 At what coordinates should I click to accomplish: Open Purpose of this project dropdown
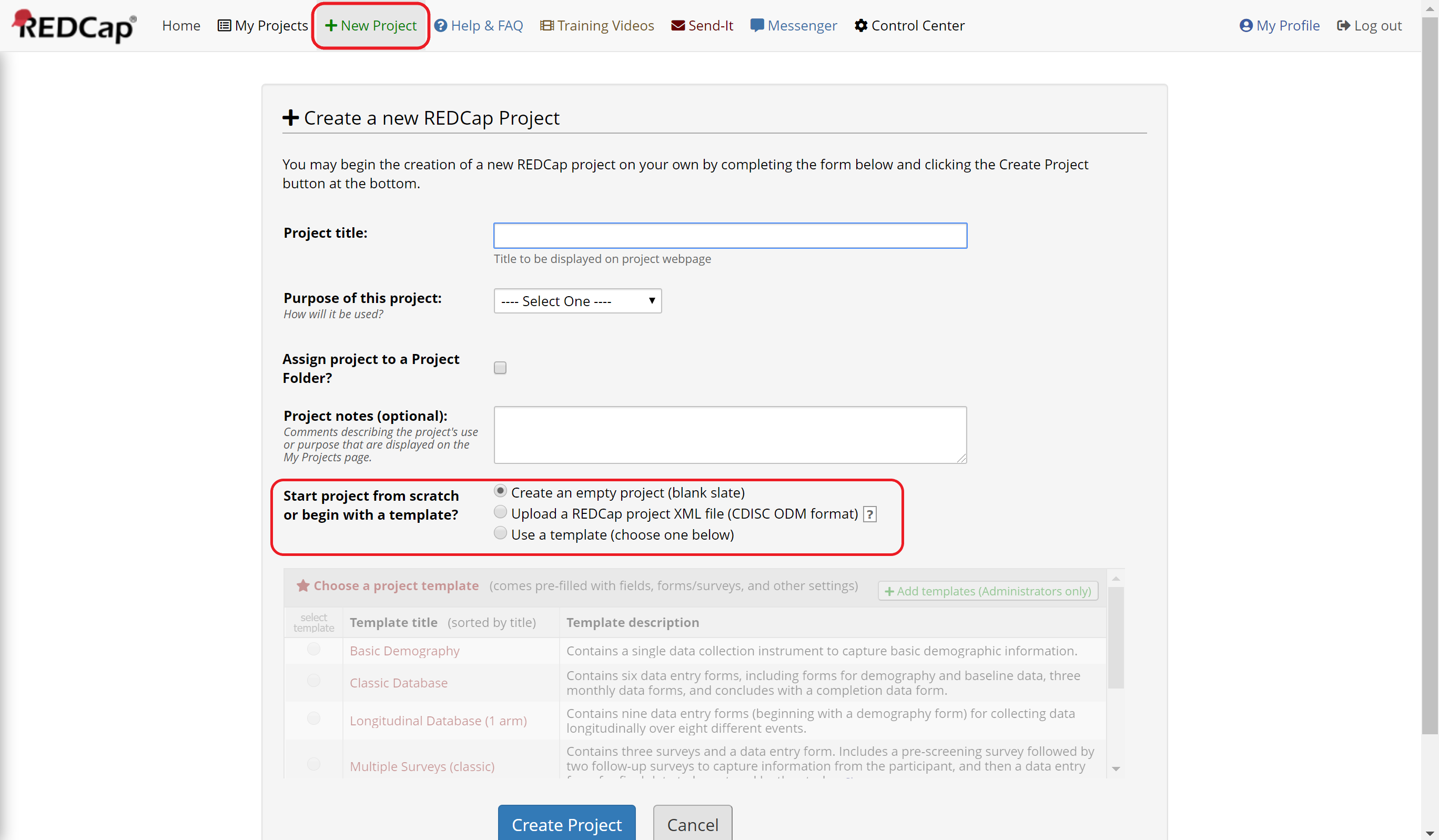tap(577, 300)
